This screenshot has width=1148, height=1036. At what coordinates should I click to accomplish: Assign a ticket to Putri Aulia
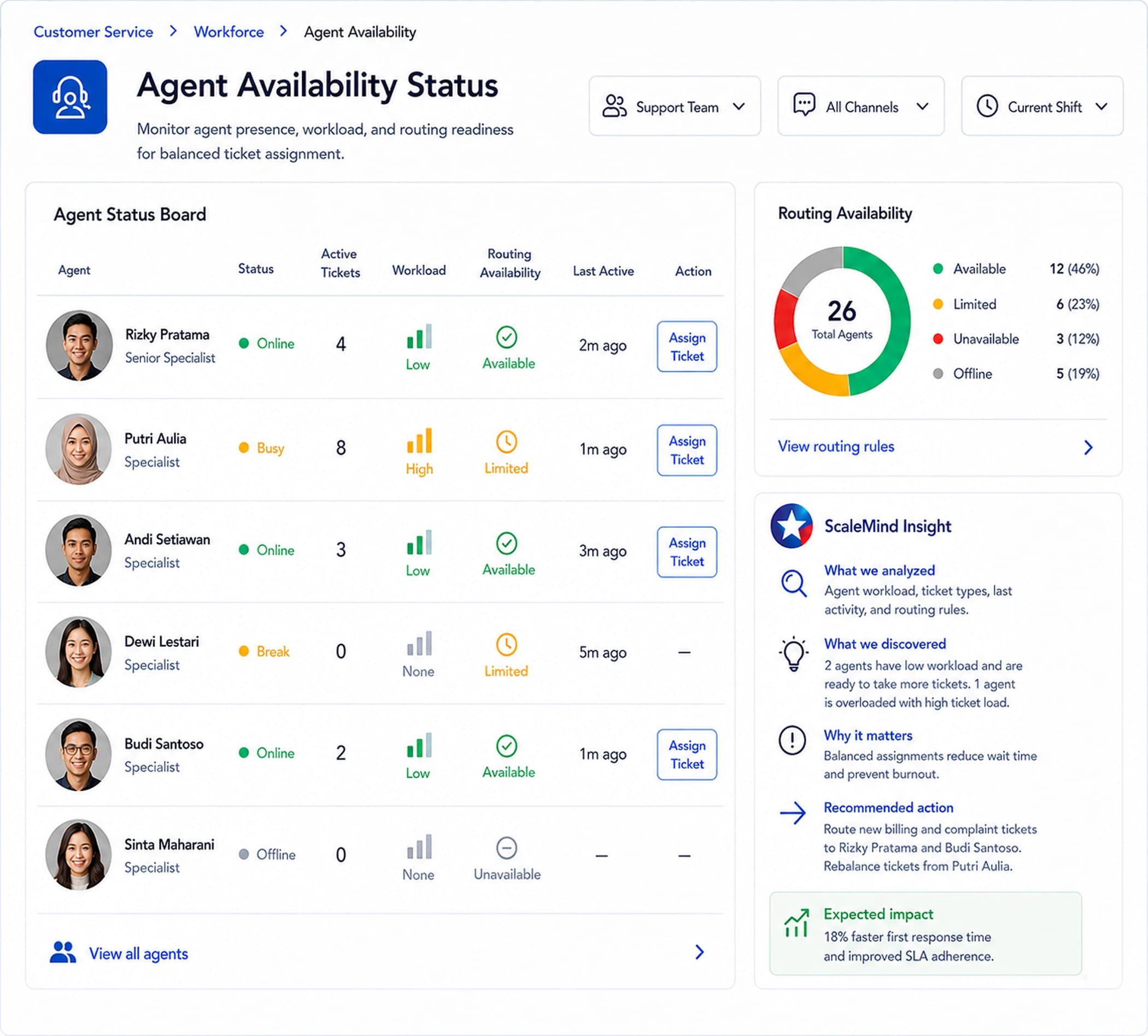tap(687, 450)
